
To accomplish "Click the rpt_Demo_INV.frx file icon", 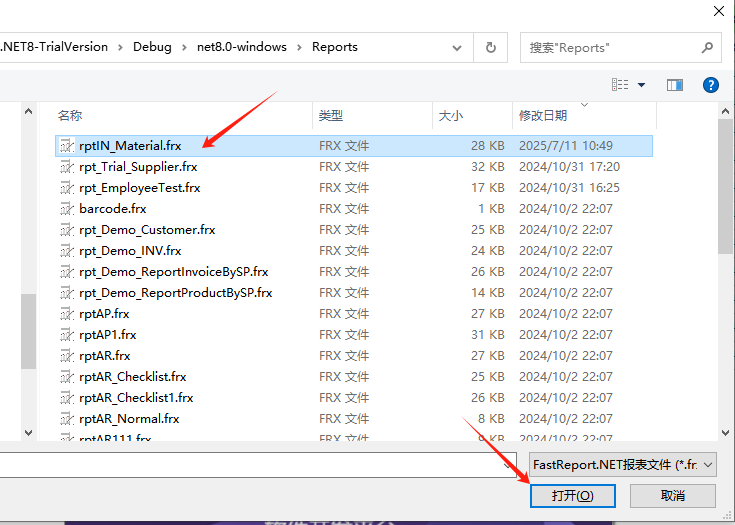I will pos(67,251).
